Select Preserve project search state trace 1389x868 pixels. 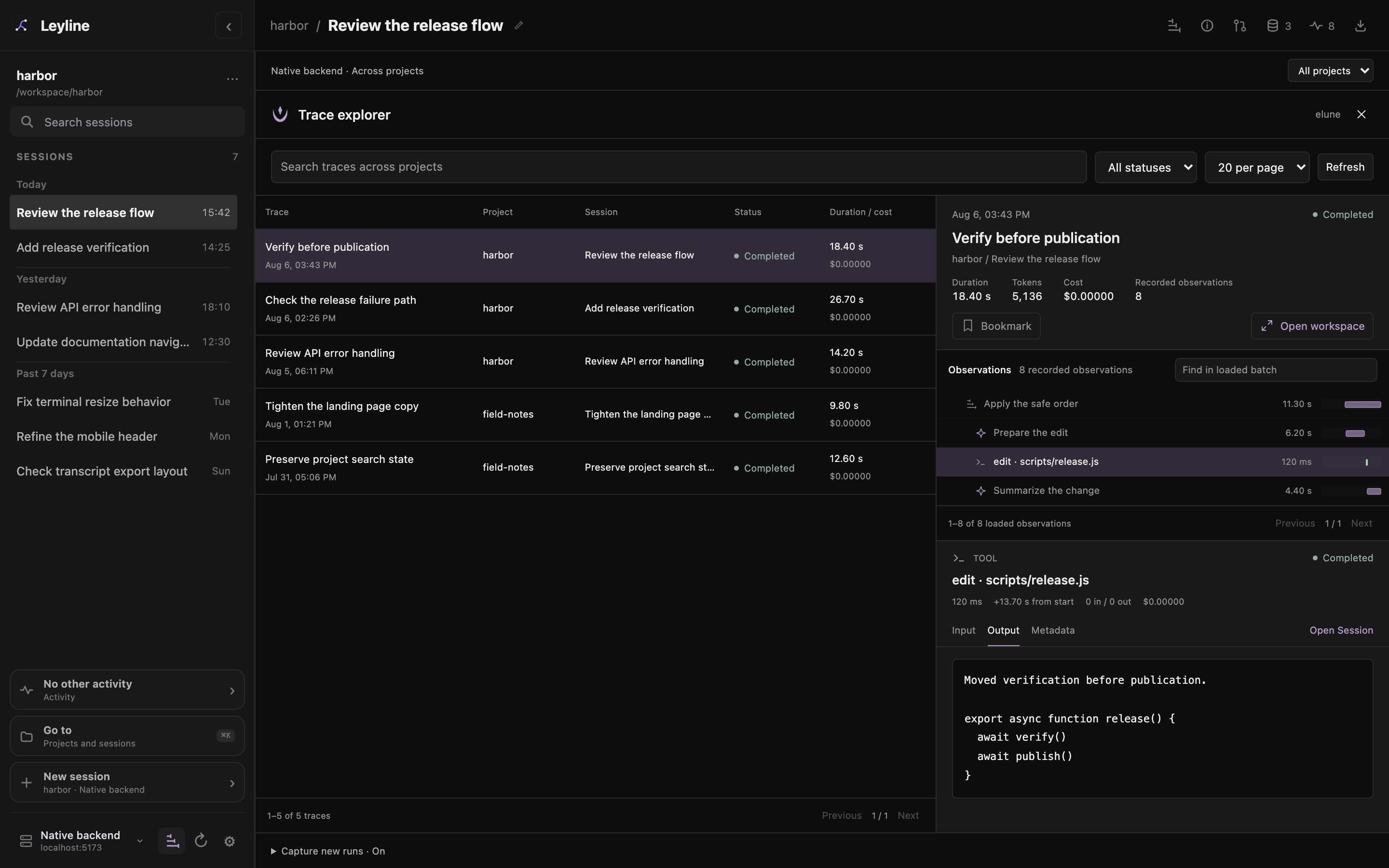tap(595, 467)
